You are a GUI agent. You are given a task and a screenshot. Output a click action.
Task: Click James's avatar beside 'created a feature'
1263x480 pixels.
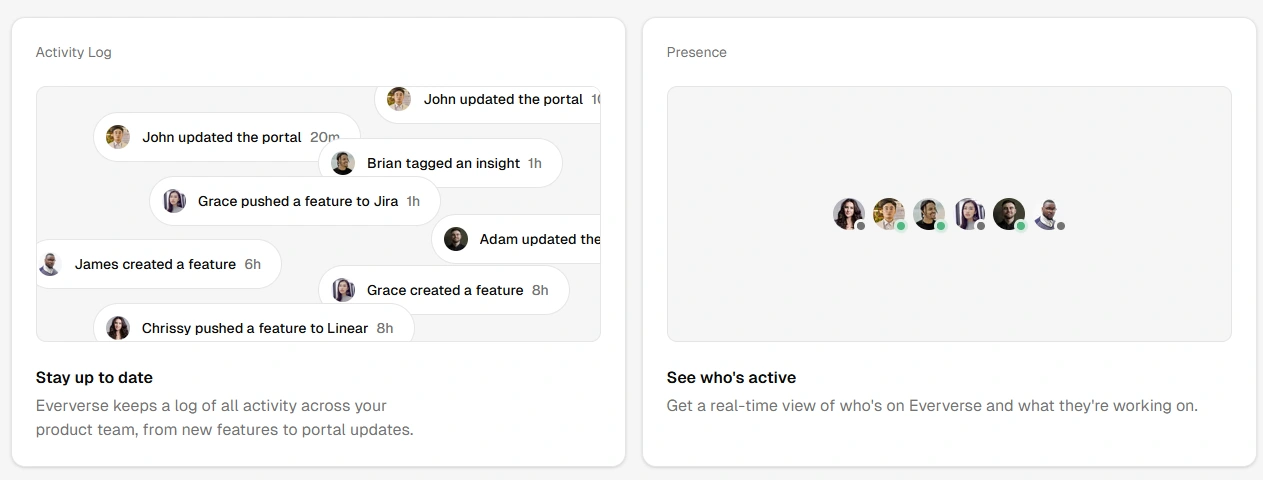49,264
